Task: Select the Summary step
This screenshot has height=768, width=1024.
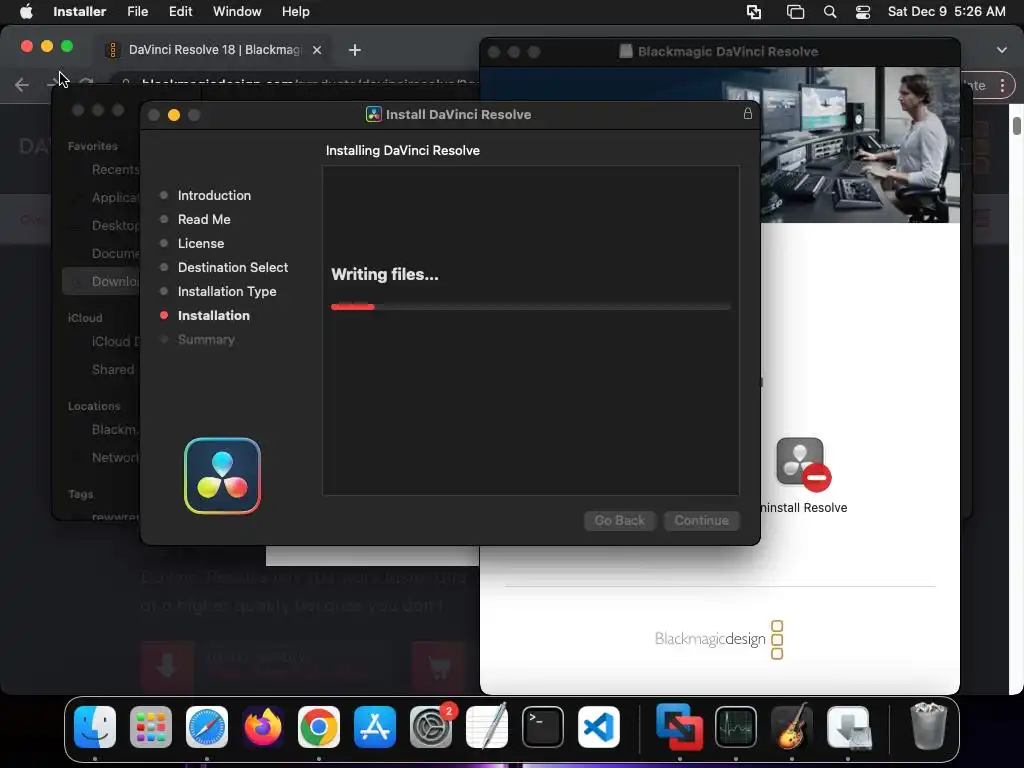Action: (x=206, y=340)
